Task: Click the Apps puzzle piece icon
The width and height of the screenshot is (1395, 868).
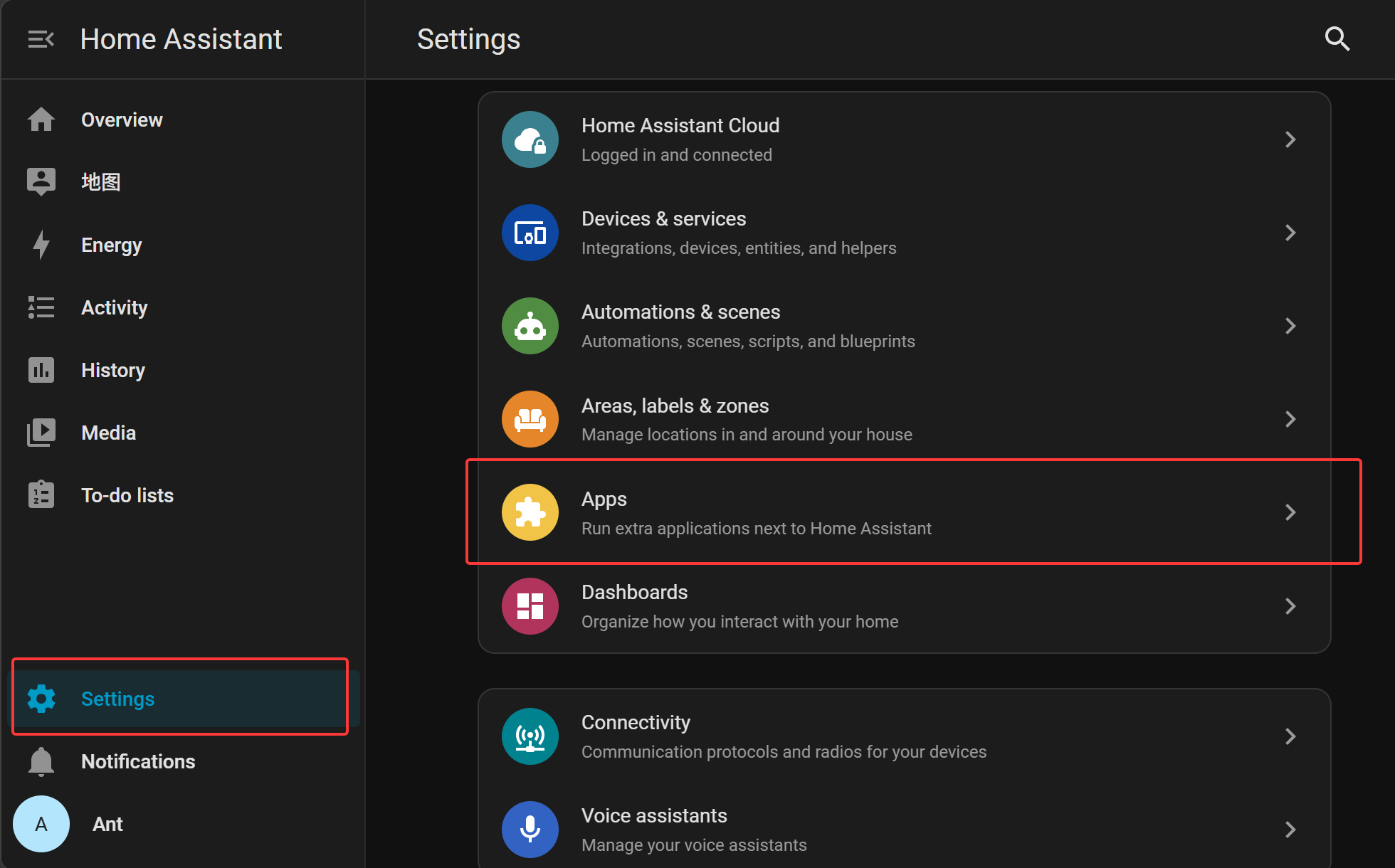Action: (x=530, y=512)
